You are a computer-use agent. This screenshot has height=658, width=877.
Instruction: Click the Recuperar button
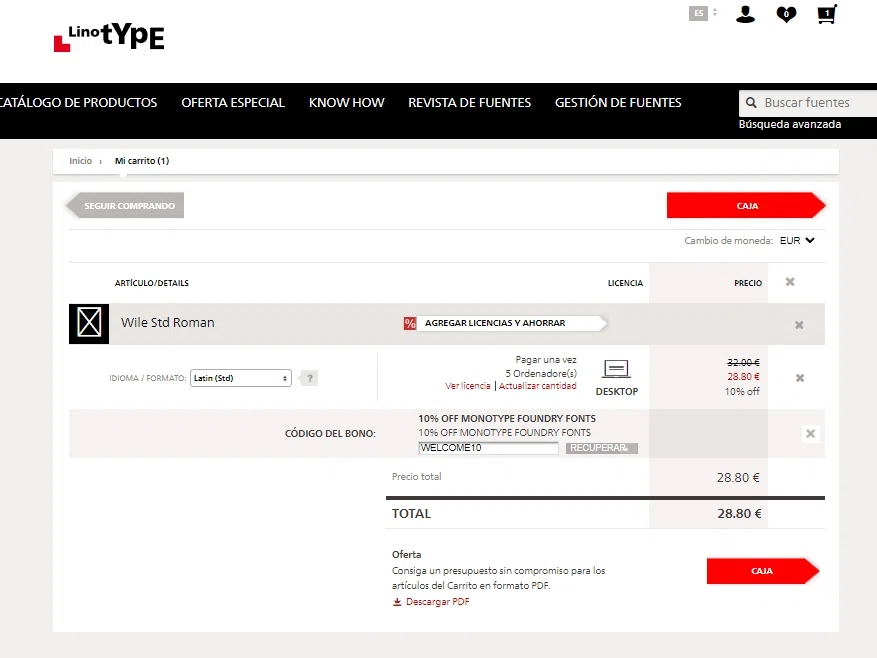click(602, 448)
